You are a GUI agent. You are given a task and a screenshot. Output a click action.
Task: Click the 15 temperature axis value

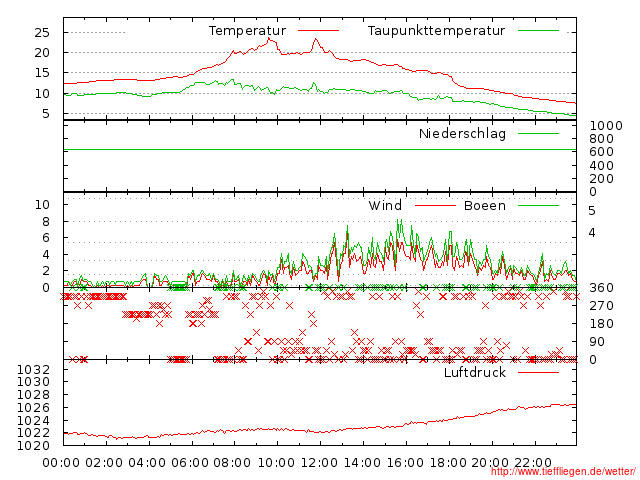[42, 73]
